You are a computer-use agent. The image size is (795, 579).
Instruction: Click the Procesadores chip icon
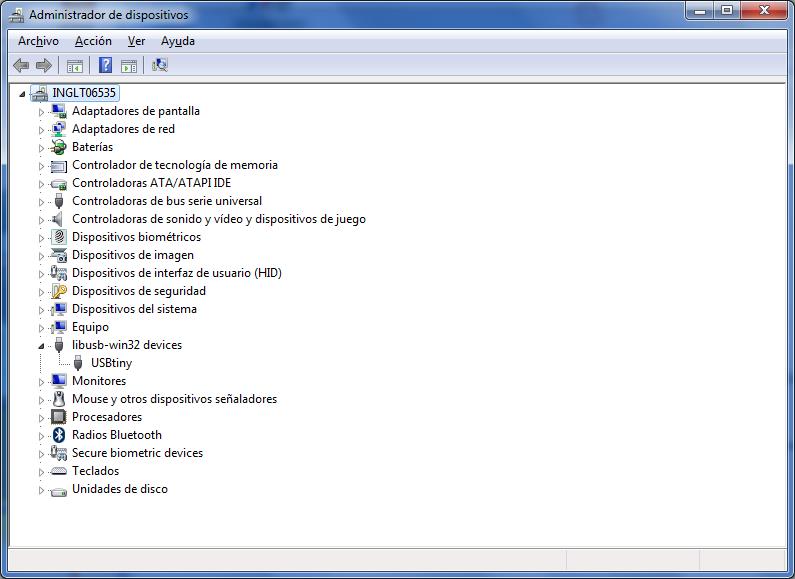pos(59,417)
